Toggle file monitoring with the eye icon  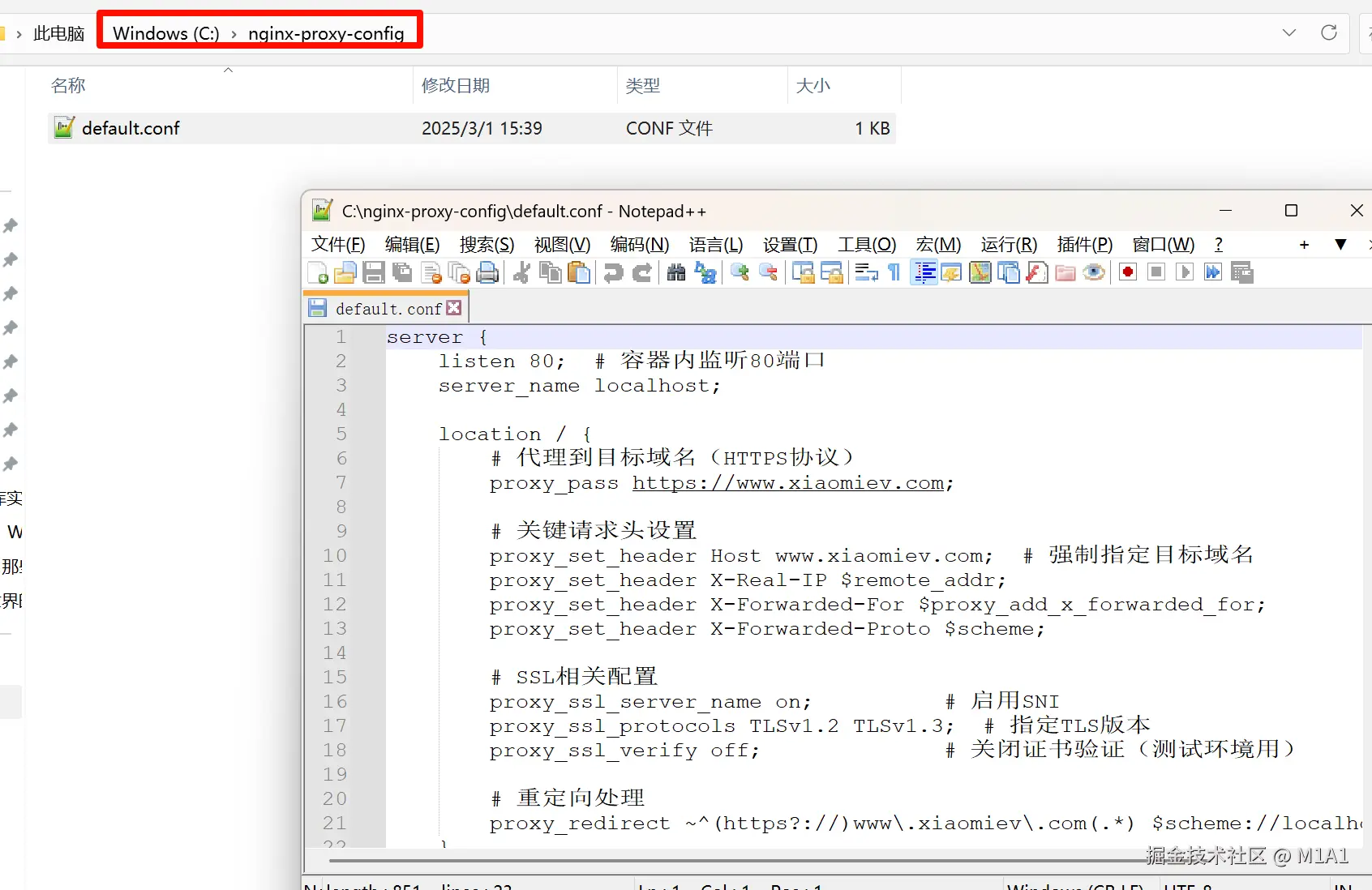click(x=1094, y=273)
